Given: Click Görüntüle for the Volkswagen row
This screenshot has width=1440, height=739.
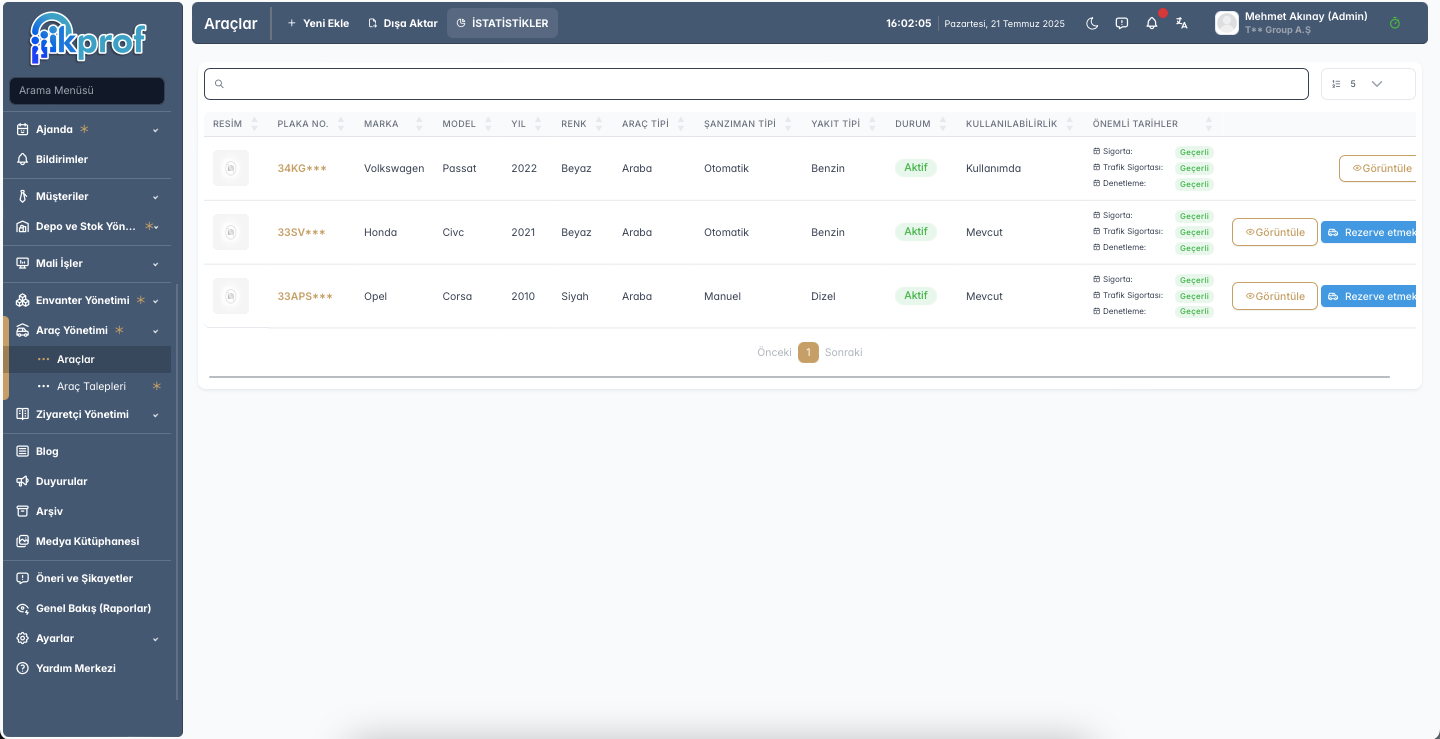Looking at the screenshot, I should tap(1378, 168).
